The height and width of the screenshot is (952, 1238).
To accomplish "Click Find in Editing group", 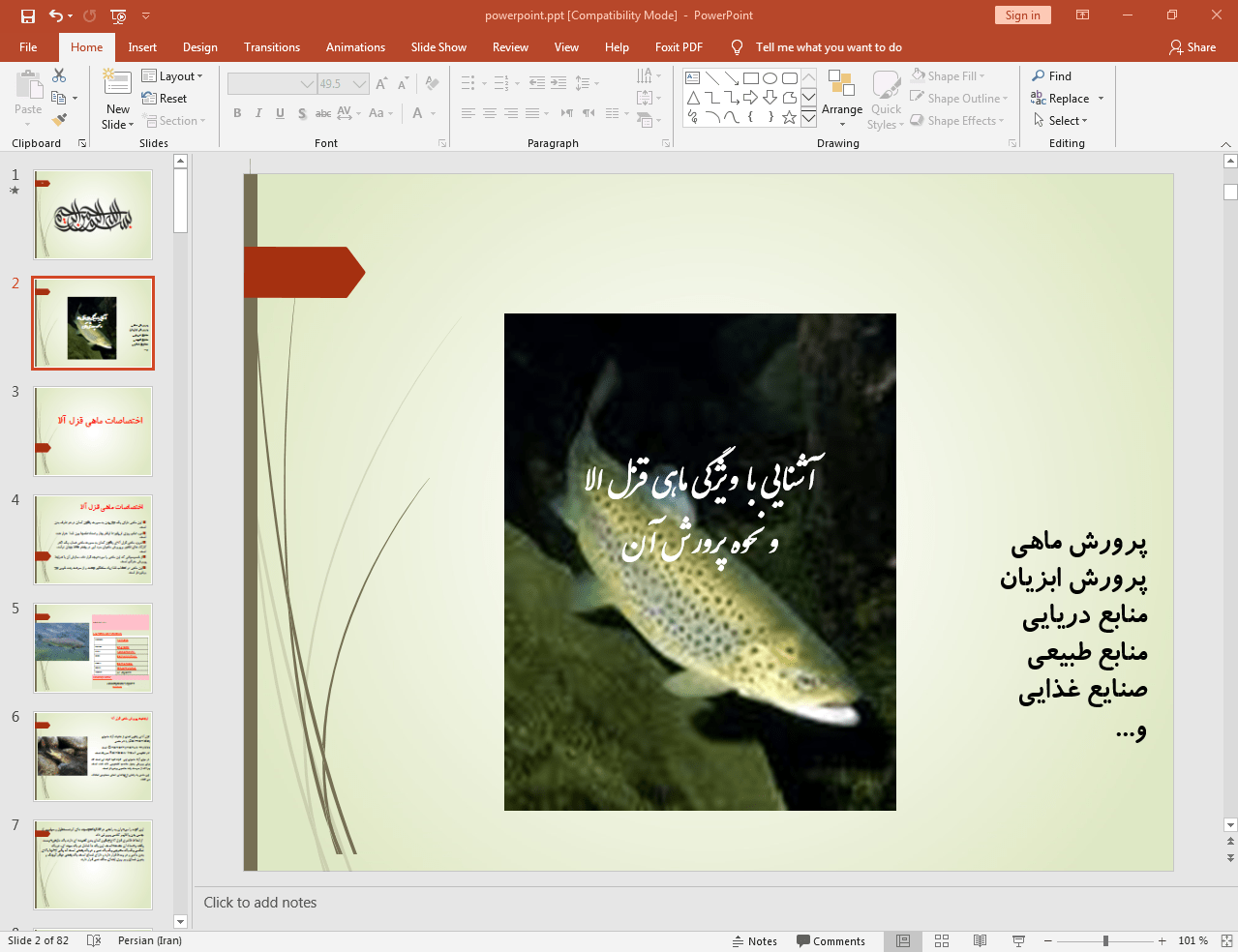I will click(1052, 76).
